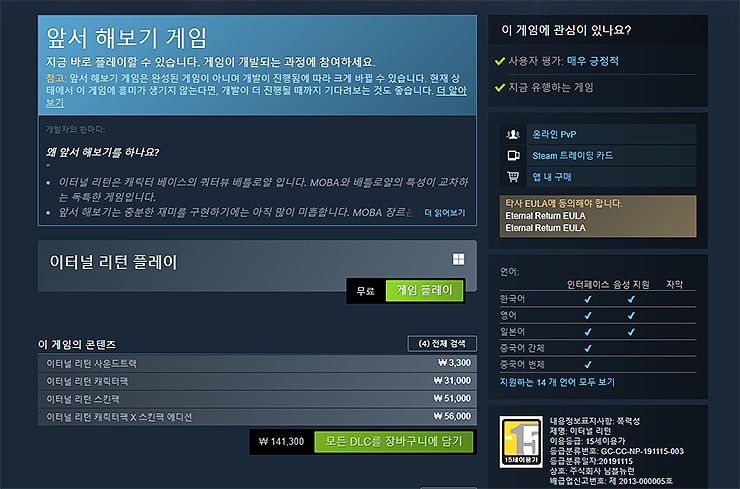This screenshot has height=489, width=740.
Task: Open the second Eternal Return EULA link
Action: pyautogui.click(x=545, y=228)
